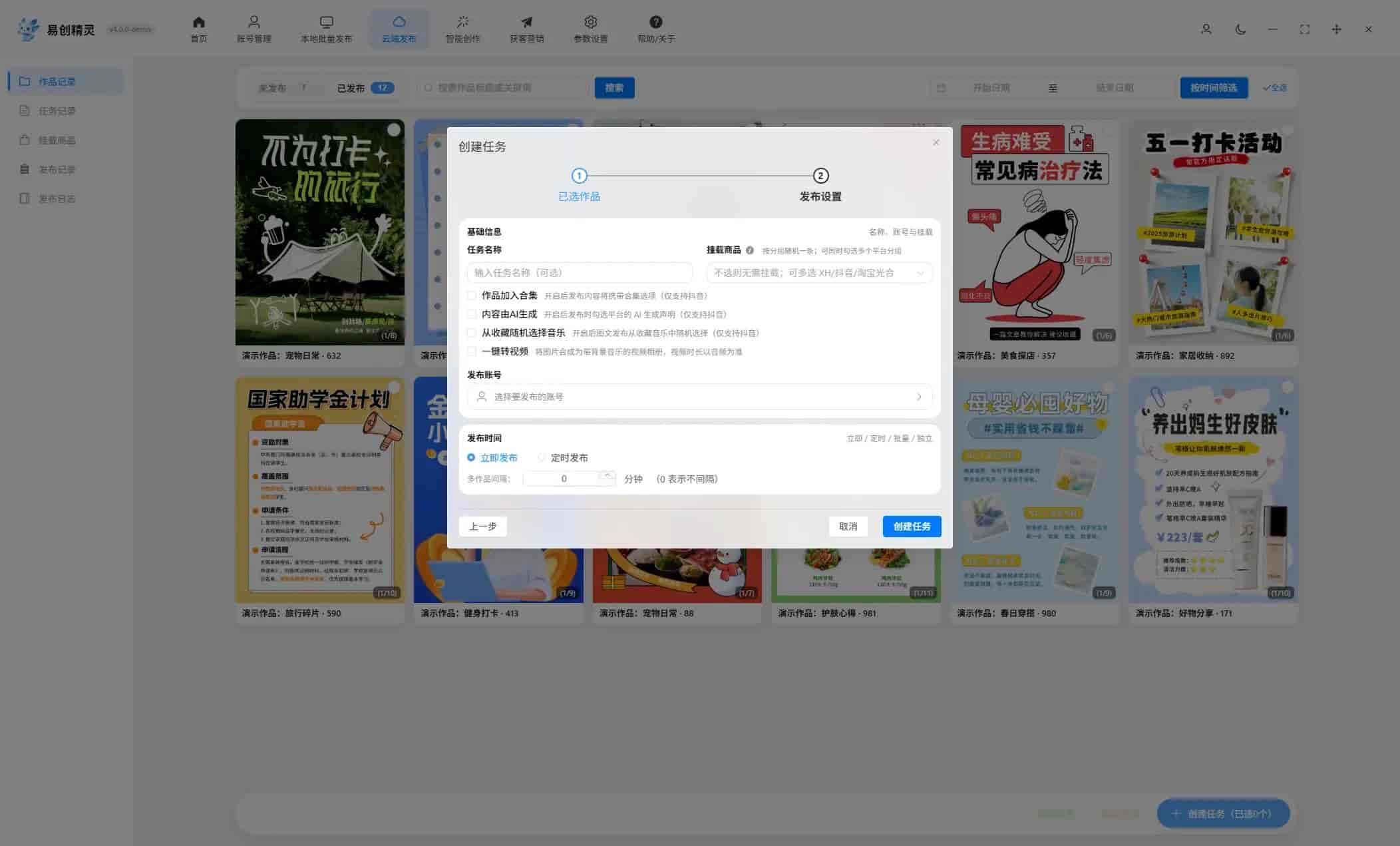Open 任务记录 in sidebar

[65, 110]
